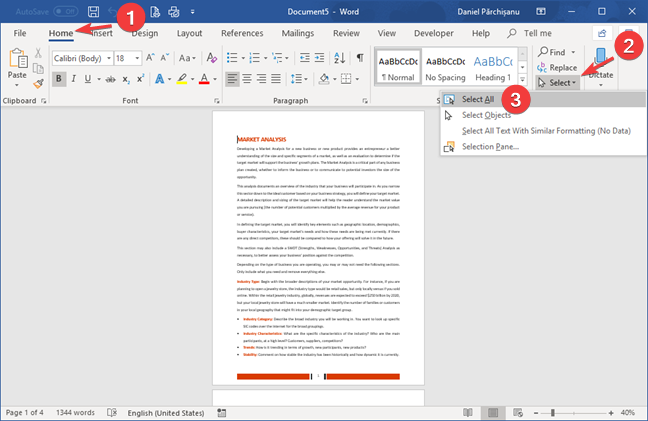This screenshot has height=421, width=648.
Task: Center align the text
Action: pos(247,78)
